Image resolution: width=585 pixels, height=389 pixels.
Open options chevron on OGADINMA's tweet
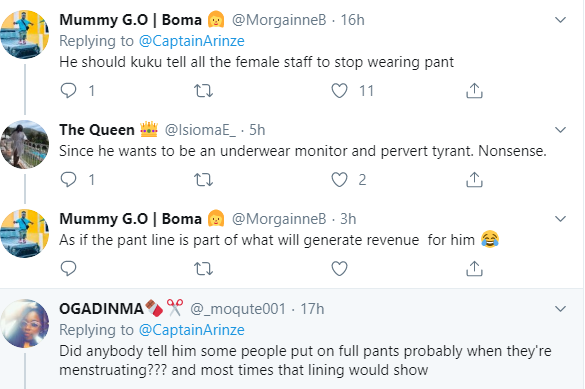(560, 309)
